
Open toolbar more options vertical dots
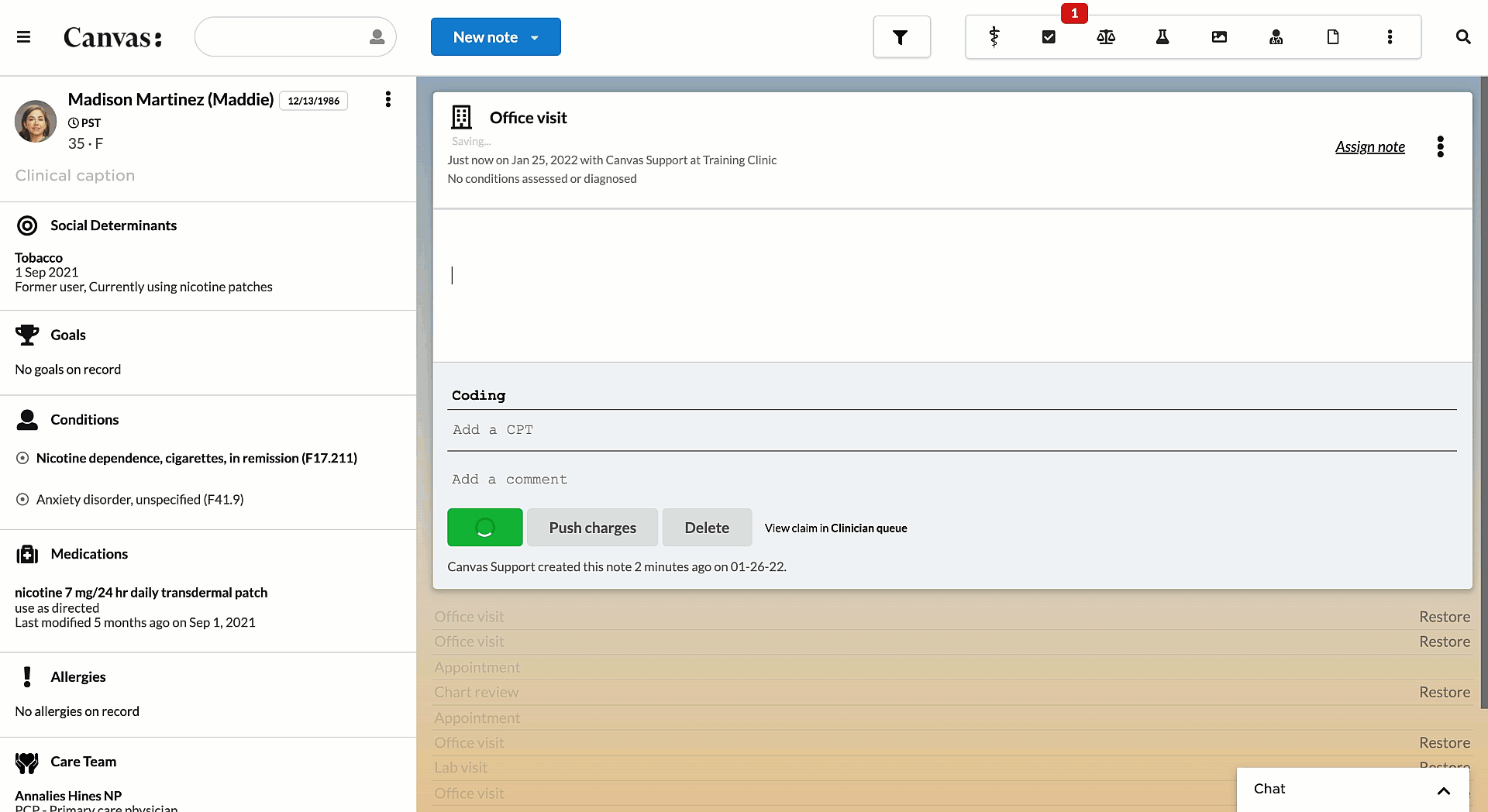coord(1390,37)
